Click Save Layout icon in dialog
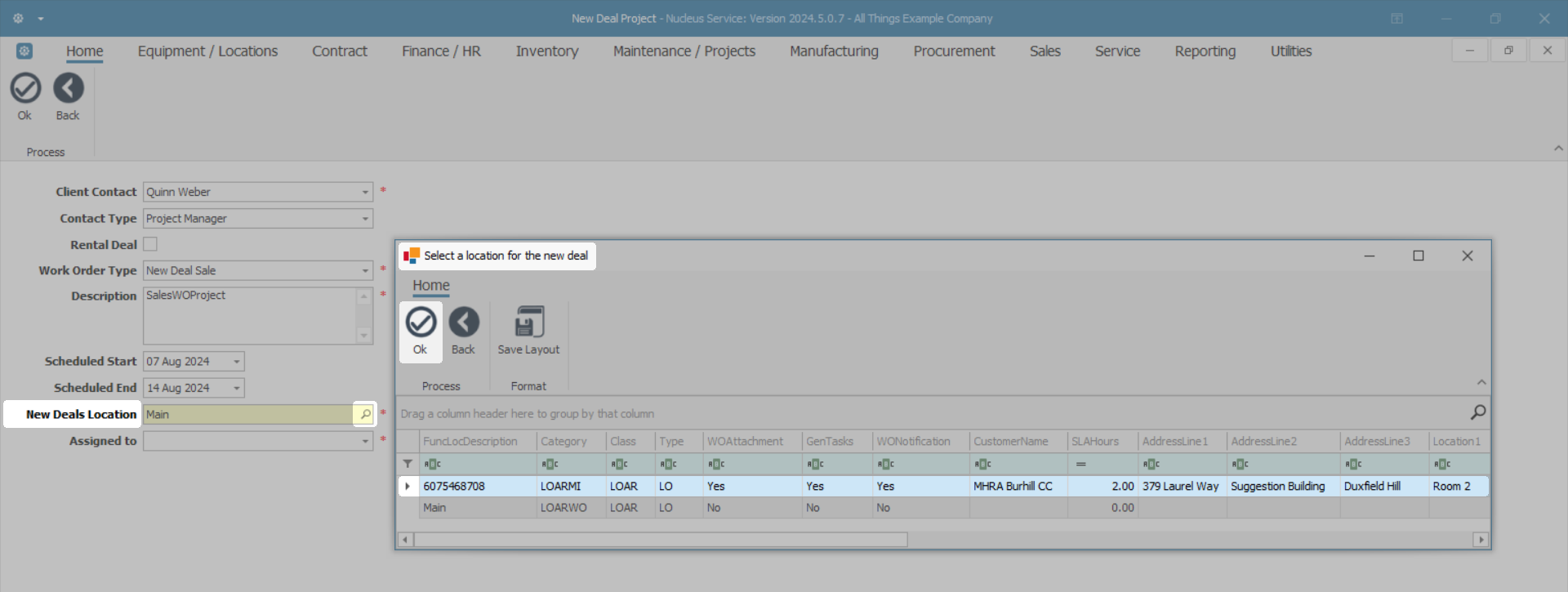Viewport: 1568px width, 592px height. click(x=529, y=323)
